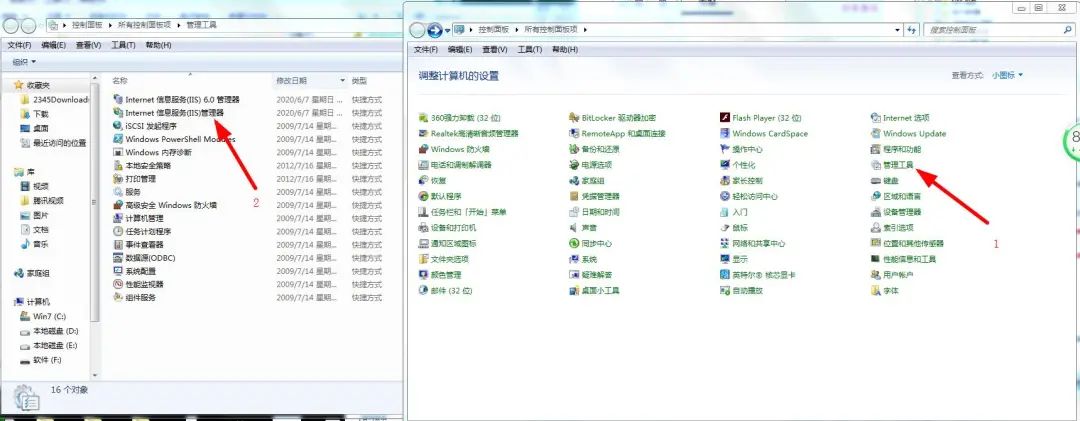Screen dimensions: 1080x421
Task: Sort files by 修改日期 column header
Action: pos(292,80)
